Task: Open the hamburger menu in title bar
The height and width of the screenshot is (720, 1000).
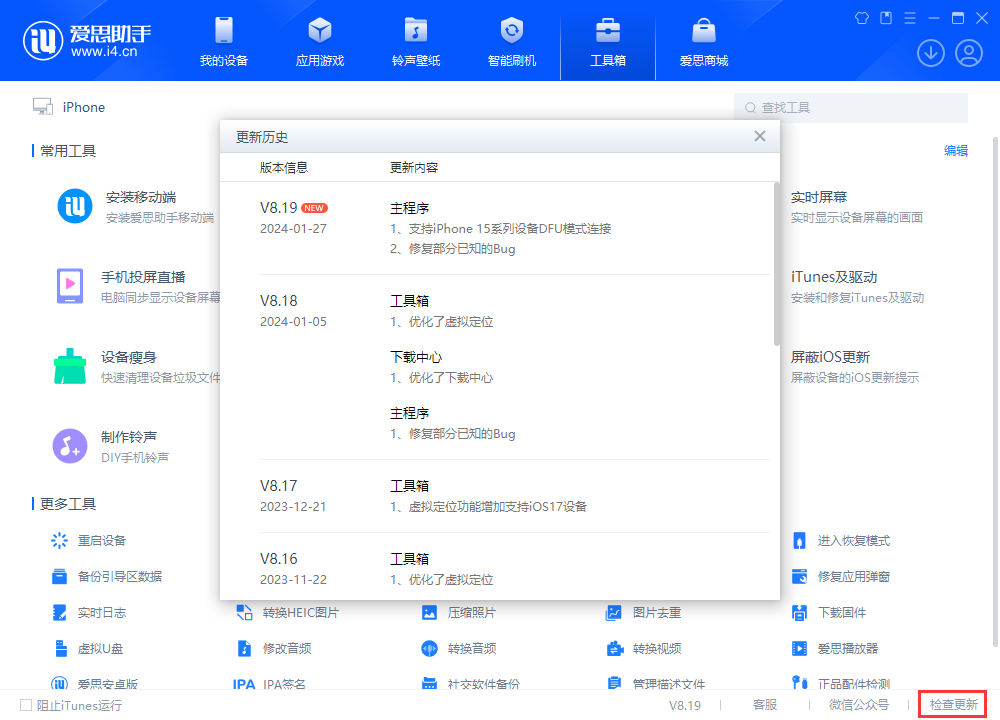Action: coord(909,17)
